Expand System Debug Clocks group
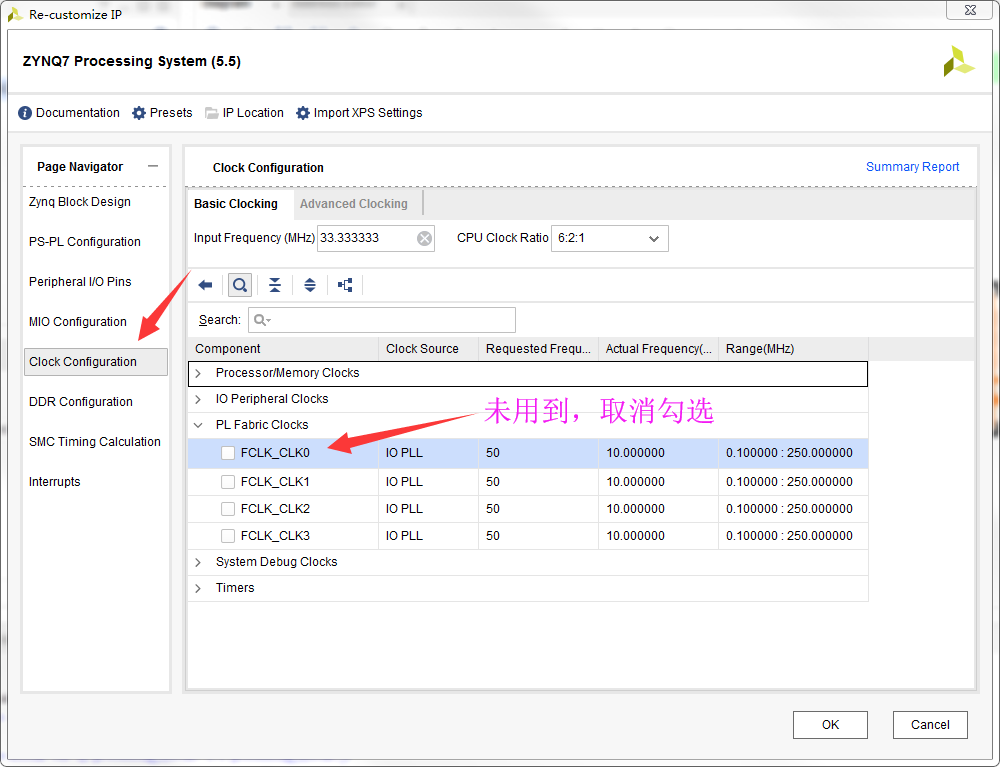The height and width of the screenshot is (767, 1000). pyautogui.click(x=198, y=562)
